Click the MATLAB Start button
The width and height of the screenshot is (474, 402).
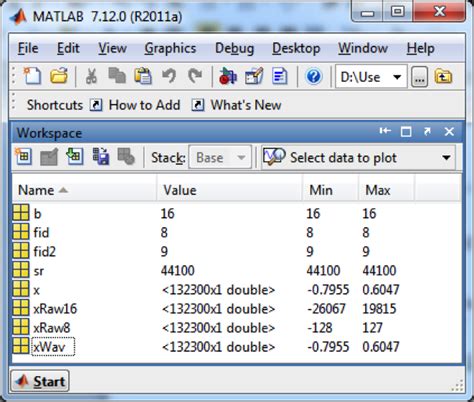click(x=40, y=381)
